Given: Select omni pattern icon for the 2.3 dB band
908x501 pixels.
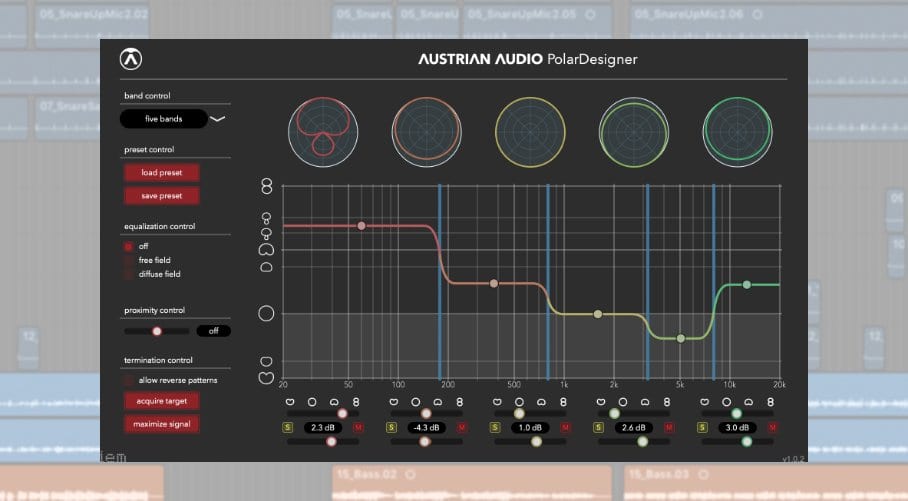Looking at the screenshot, I should 312,401.
